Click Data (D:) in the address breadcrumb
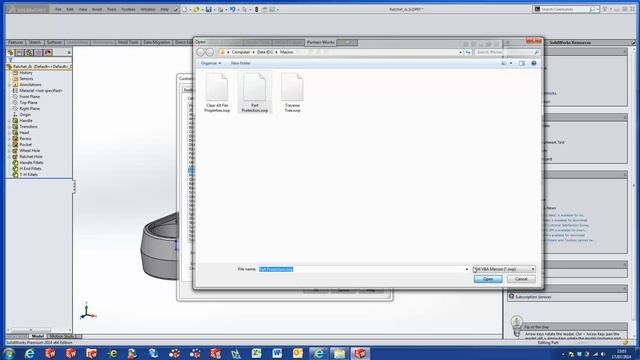 coord(264,52)
